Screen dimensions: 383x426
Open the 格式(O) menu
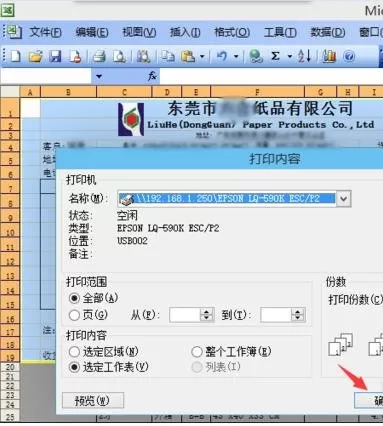(x=232, y=32)
